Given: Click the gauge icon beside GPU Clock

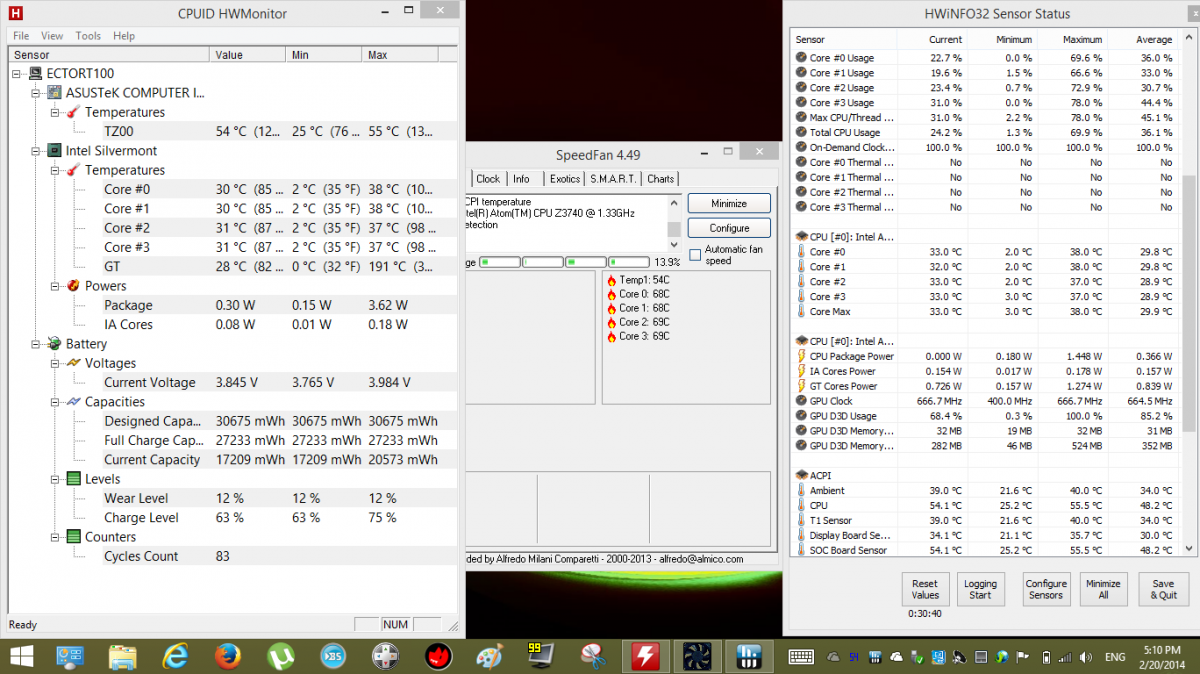Looking at the screenshot, I should point(801,401).
